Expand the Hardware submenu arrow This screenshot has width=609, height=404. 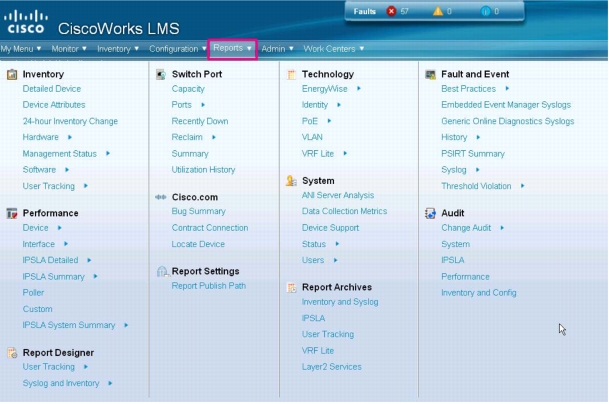tap(70, 137)
